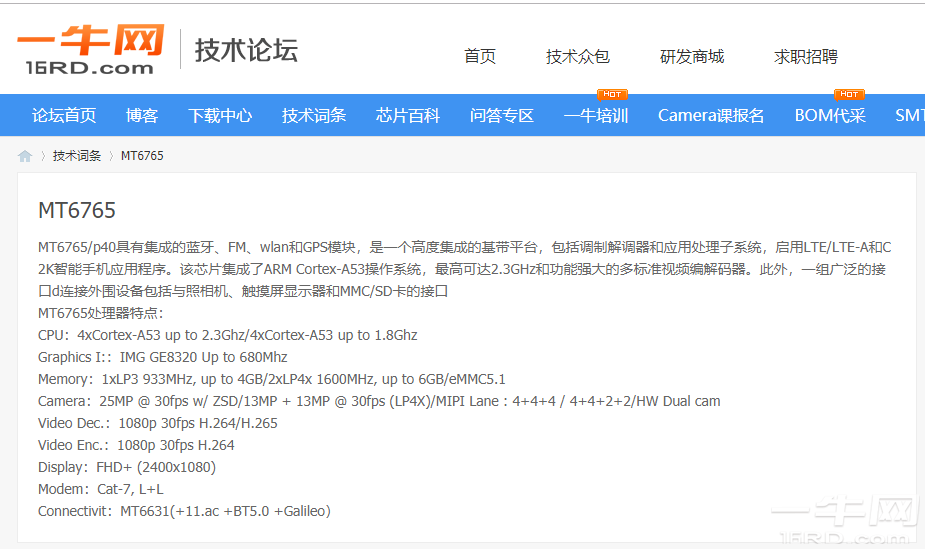
Task: Click Camera课报名 in the blue menu
Action: (711, 116)
